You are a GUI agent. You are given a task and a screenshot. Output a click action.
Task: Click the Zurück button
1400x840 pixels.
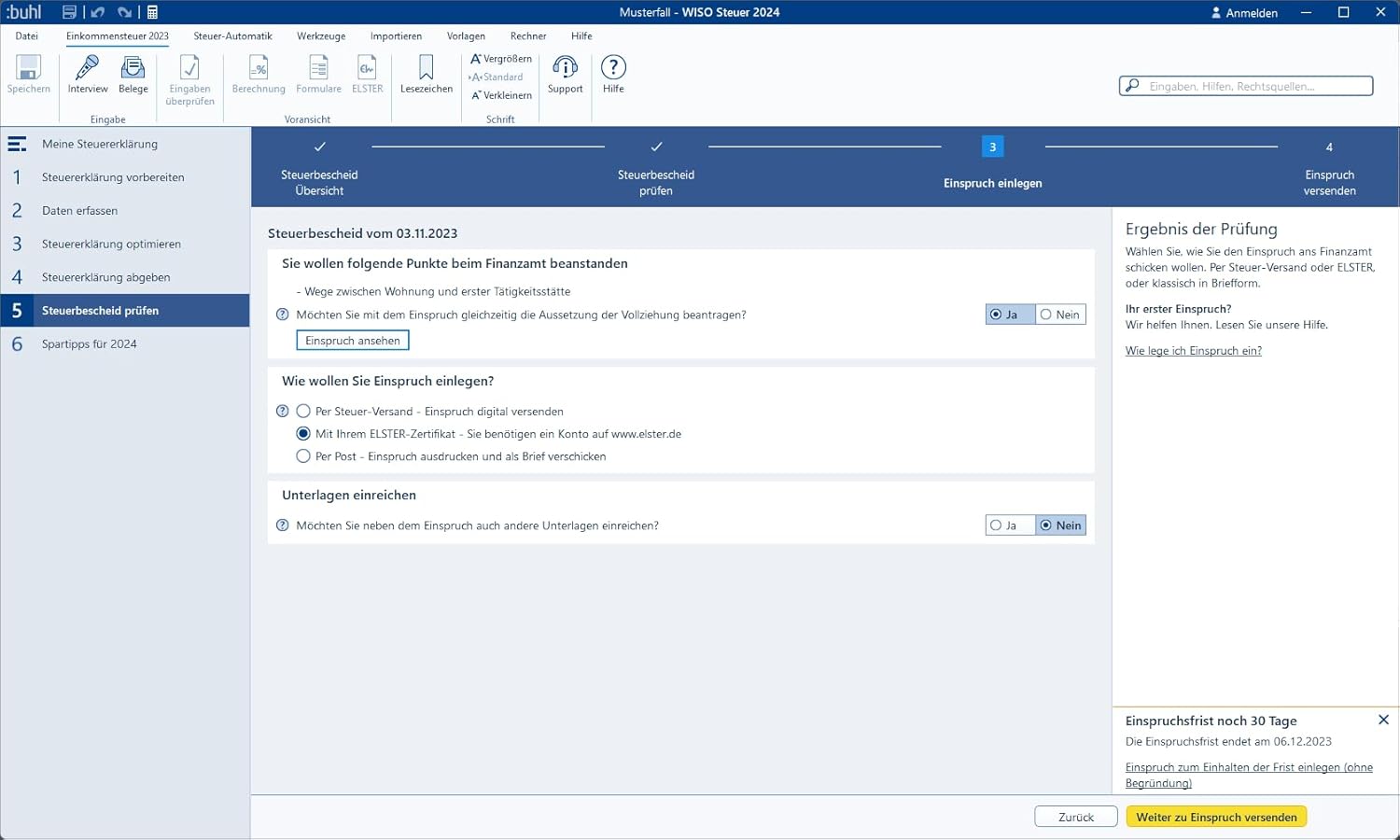1076,817
